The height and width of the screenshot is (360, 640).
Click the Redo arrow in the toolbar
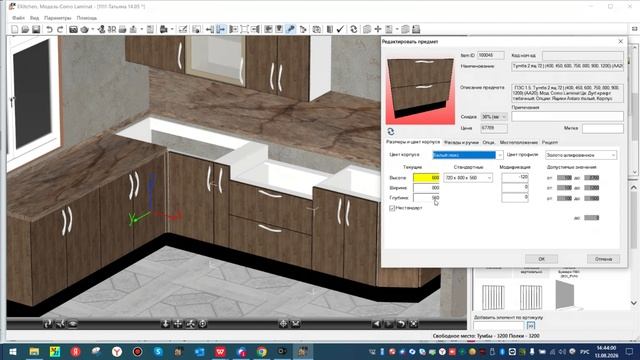(60, 29)
